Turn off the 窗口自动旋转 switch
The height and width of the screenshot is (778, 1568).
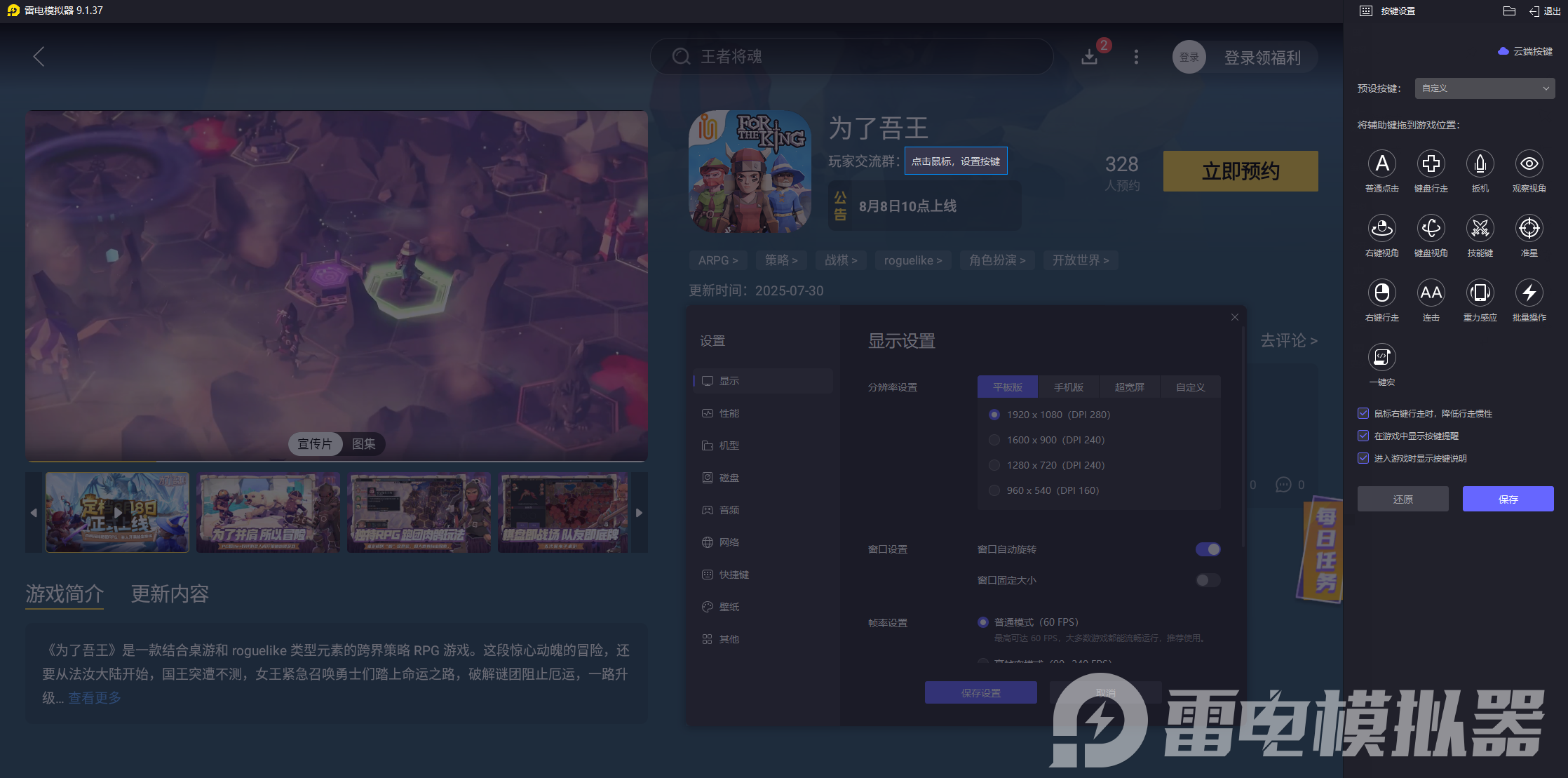pos(1207,549)
